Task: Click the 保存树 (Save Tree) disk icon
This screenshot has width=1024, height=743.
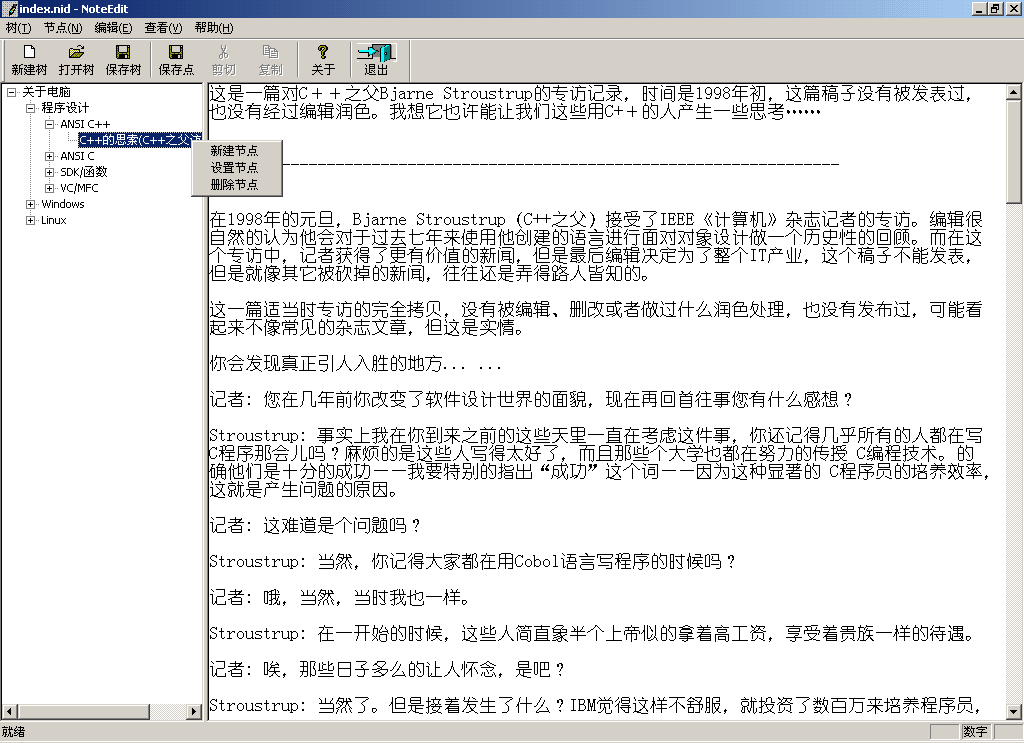Action: pos(123,52)
